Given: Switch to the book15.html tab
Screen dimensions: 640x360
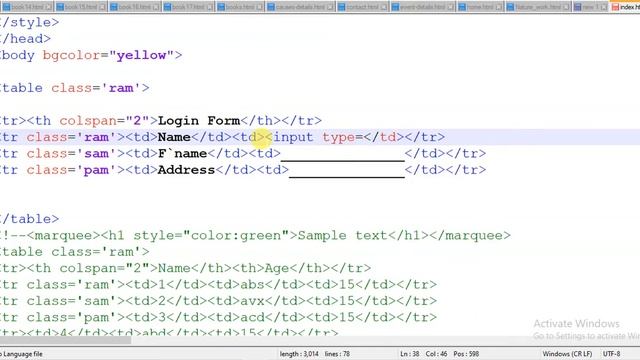Looking at the screenshot, I should tap(80, 7).
